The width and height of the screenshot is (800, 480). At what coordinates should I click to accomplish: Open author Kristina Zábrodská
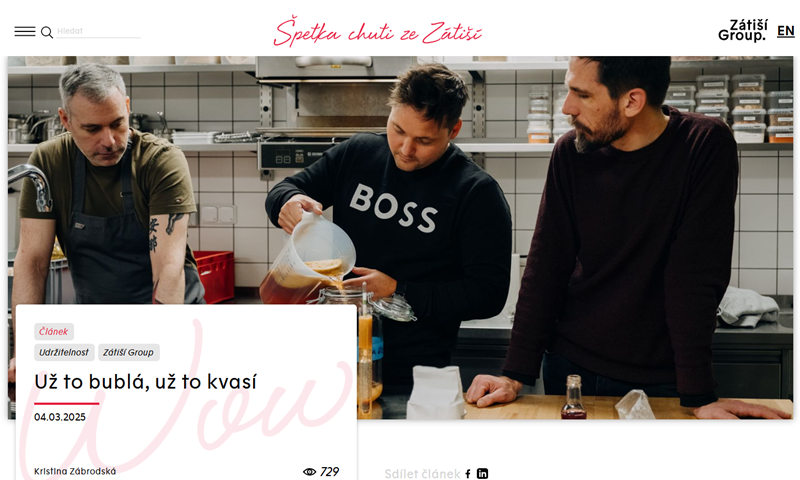[75, 471]
